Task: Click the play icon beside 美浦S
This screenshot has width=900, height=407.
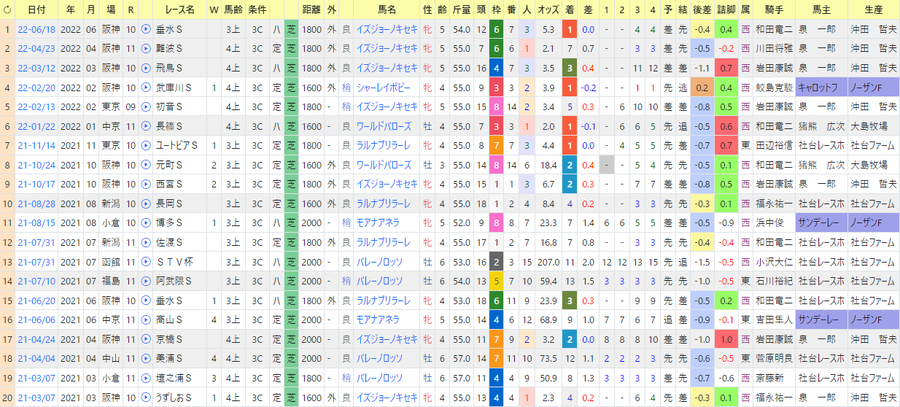Action: pyautogui.click(x=145, y=359)
